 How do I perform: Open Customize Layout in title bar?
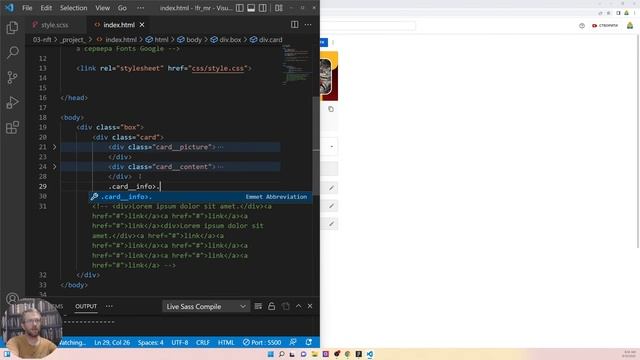tap(278, 8)
